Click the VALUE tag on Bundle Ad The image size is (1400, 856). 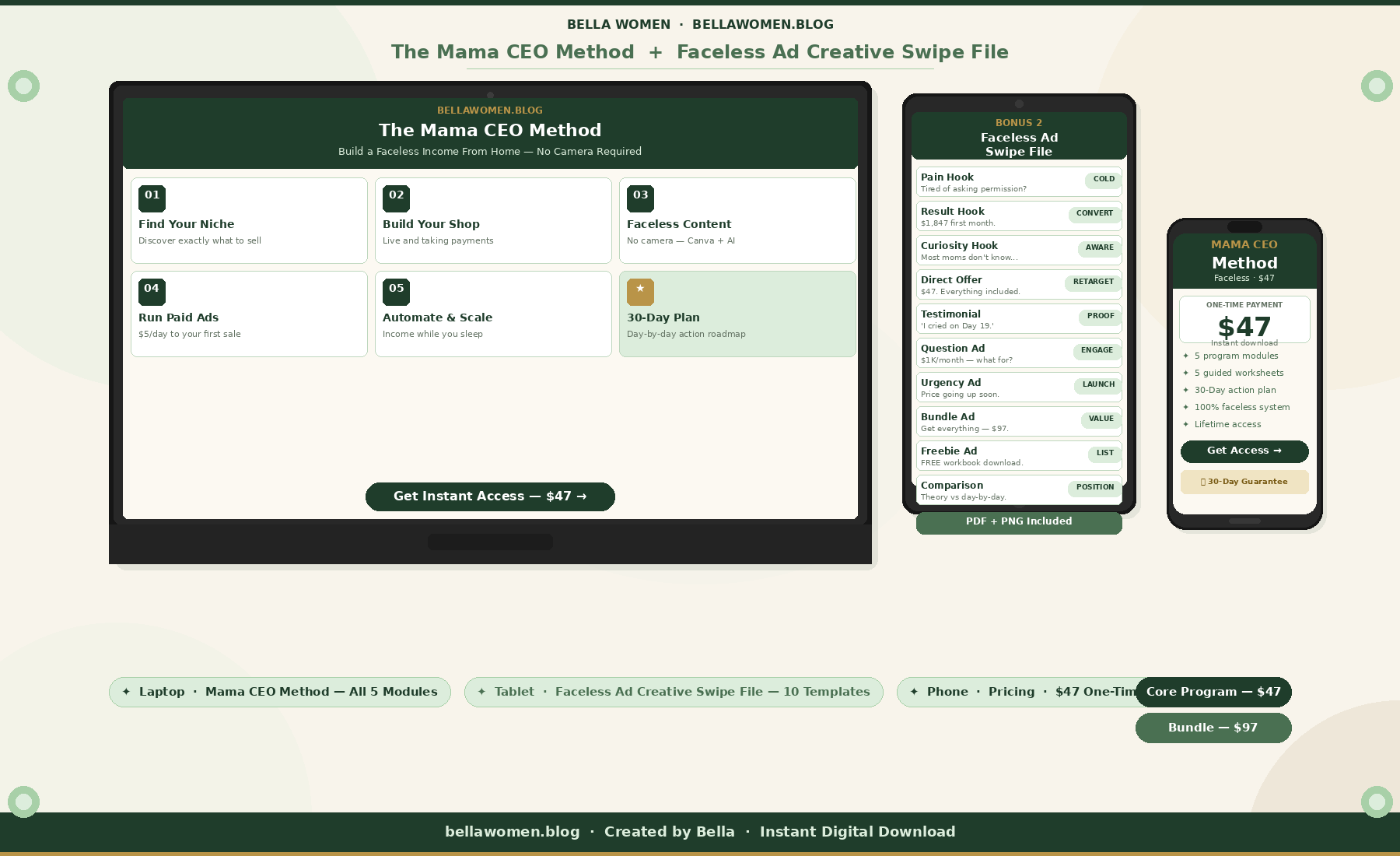1101,419
